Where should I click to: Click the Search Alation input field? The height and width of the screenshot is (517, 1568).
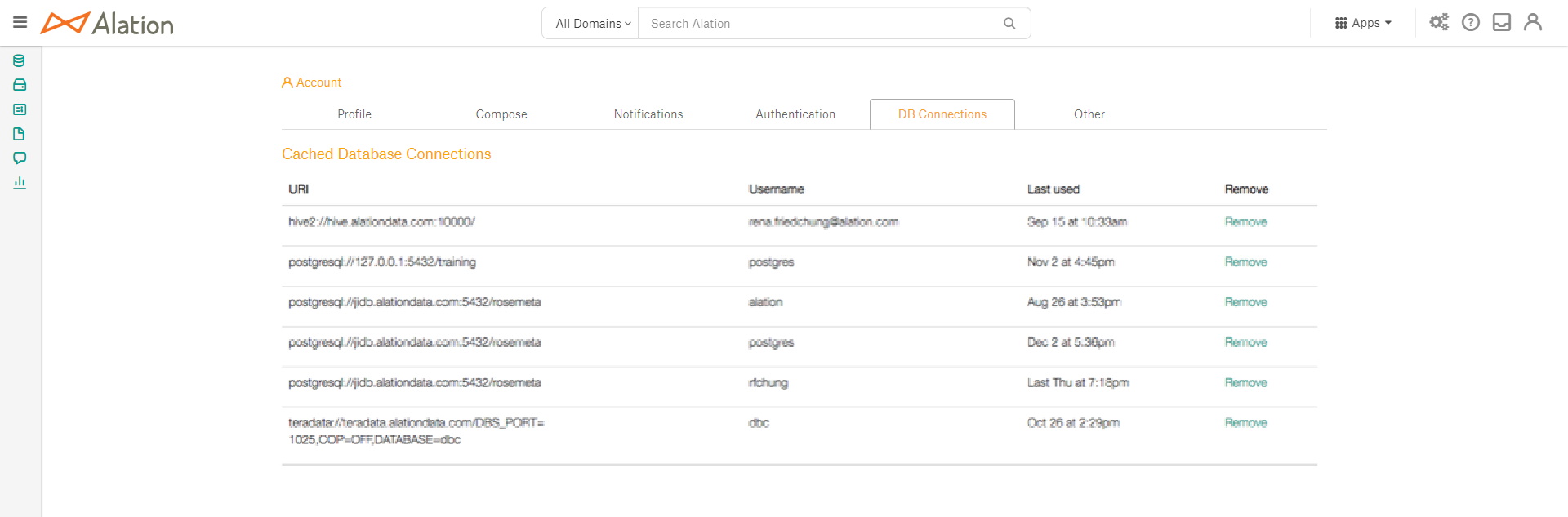click(x=821, y=24)
